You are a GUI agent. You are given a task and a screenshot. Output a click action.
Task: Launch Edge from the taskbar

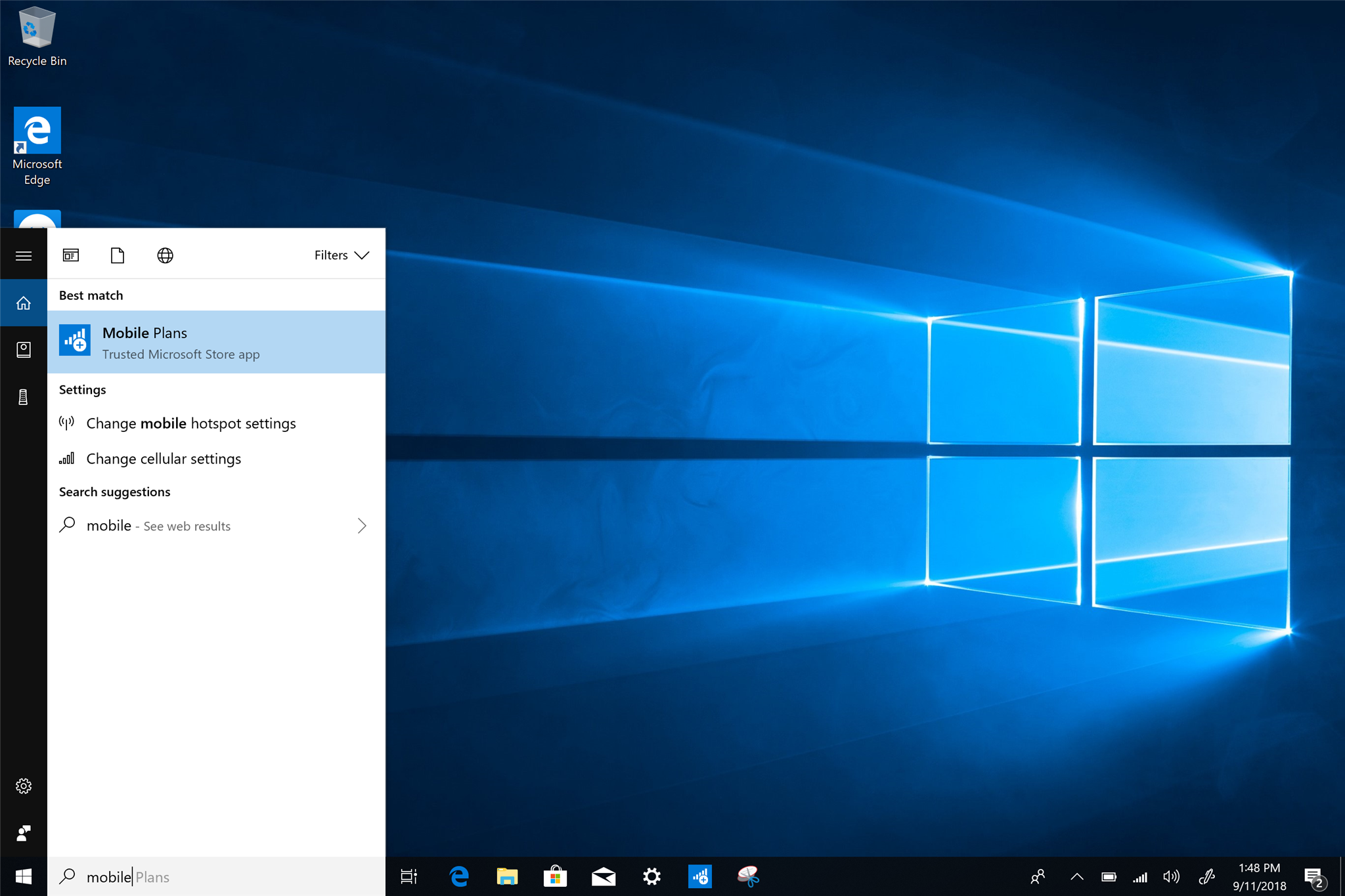click(x=459, y=877)
